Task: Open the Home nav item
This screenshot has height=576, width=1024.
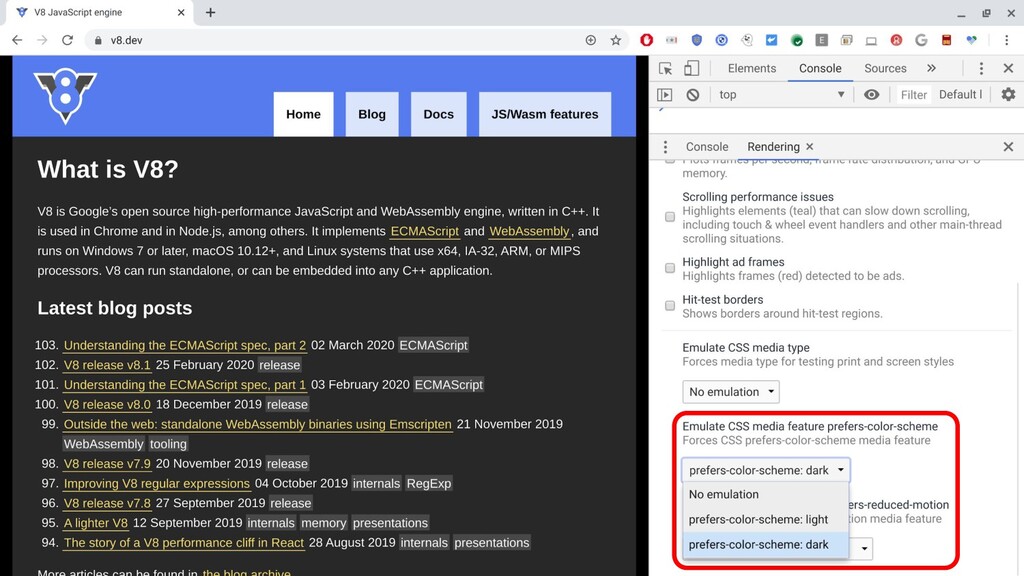Action: [x=304, y=114]
